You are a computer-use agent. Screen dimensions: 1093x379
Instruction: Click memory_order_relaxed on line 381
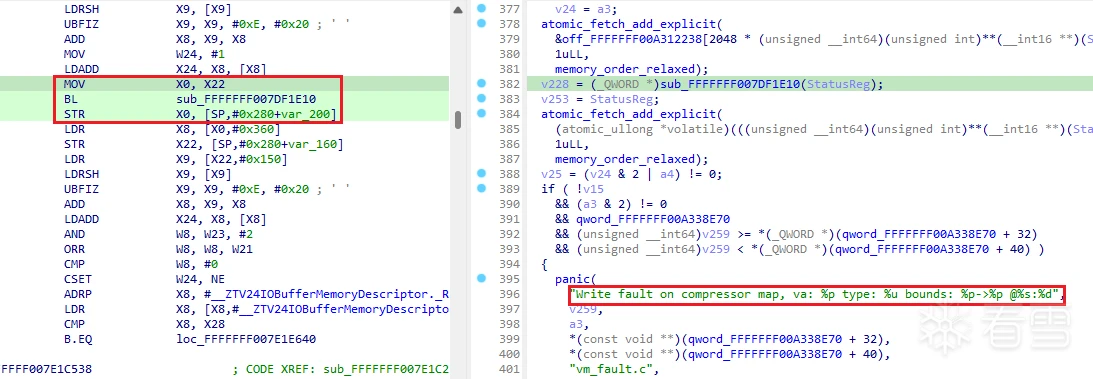622,70
